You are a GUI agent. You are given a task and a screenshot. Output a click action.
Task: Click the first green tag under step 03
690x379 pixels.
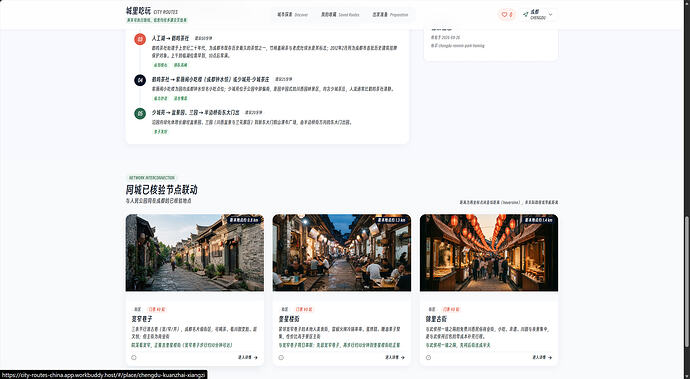coord(160,65)
